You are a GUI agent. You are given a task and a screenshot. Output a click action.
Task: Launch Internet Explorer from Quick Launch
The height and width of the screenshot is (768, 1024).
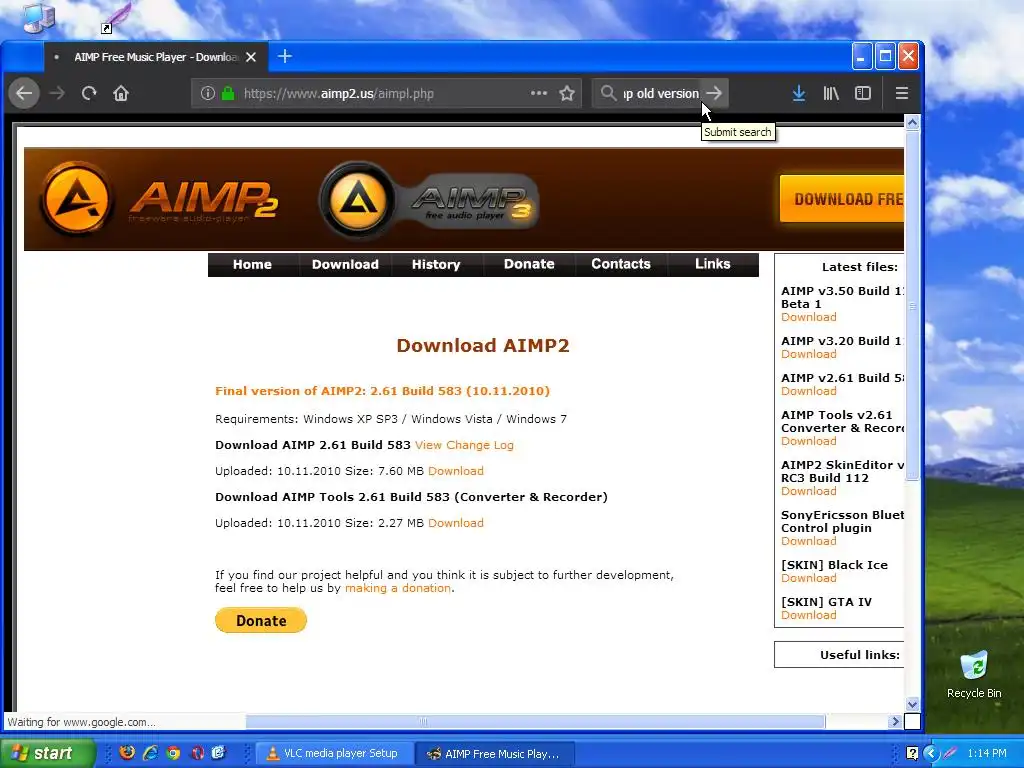[x=150, y=753]
